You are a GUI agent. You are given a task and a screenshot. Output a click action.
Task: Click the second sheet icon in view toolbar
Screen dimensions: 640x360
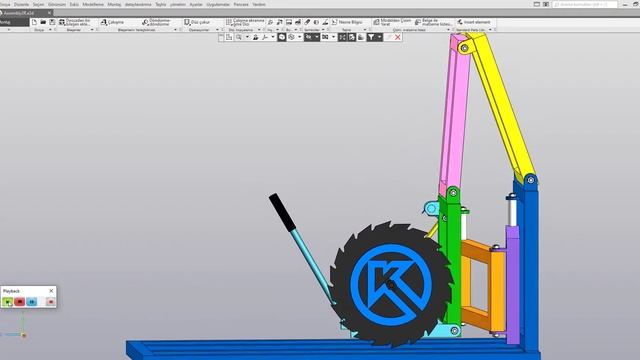pyautogui.click(x=229, y=37)
